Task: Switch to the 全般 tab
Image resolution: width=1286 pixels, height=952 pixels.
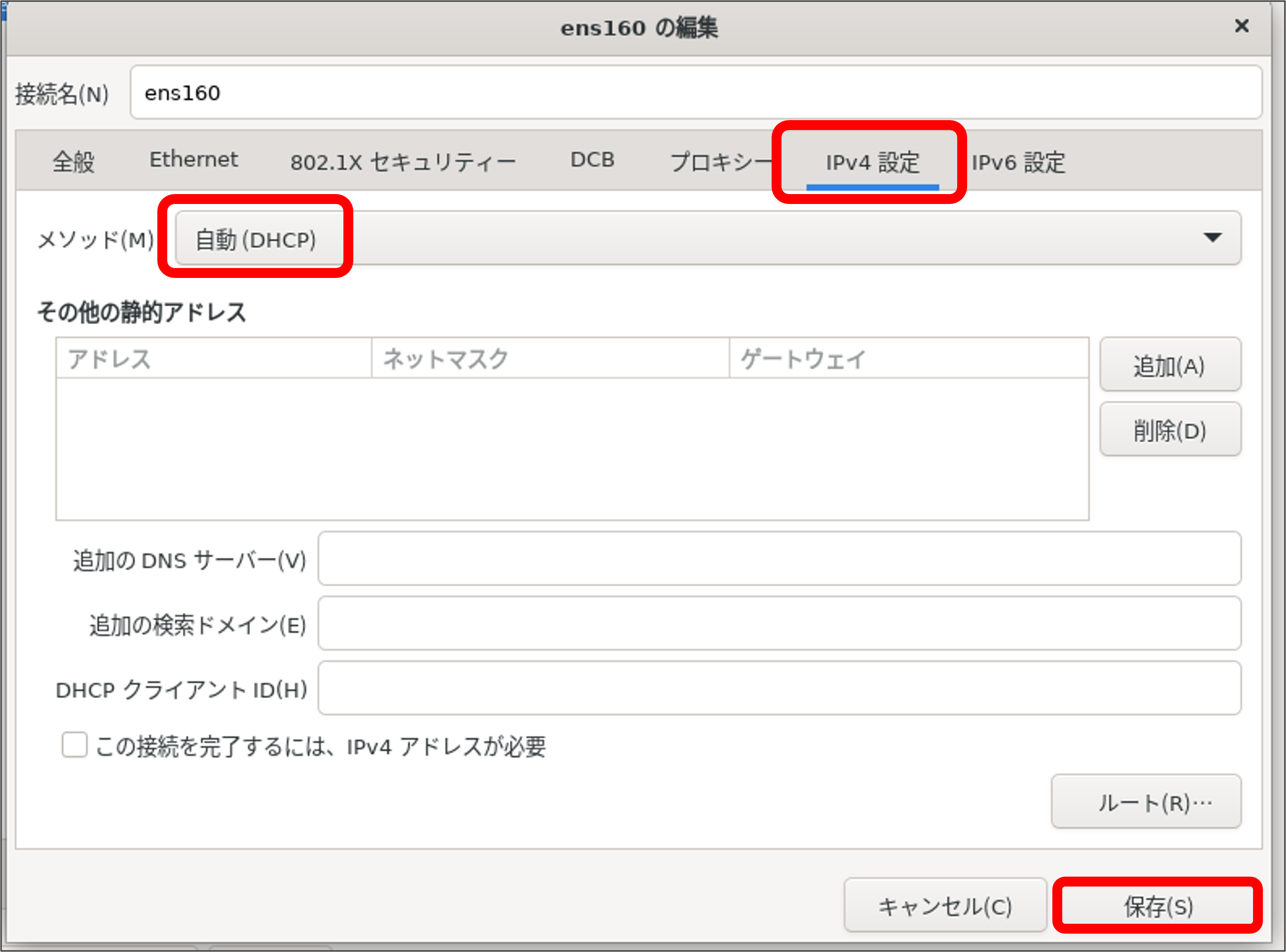Action: 74,162
